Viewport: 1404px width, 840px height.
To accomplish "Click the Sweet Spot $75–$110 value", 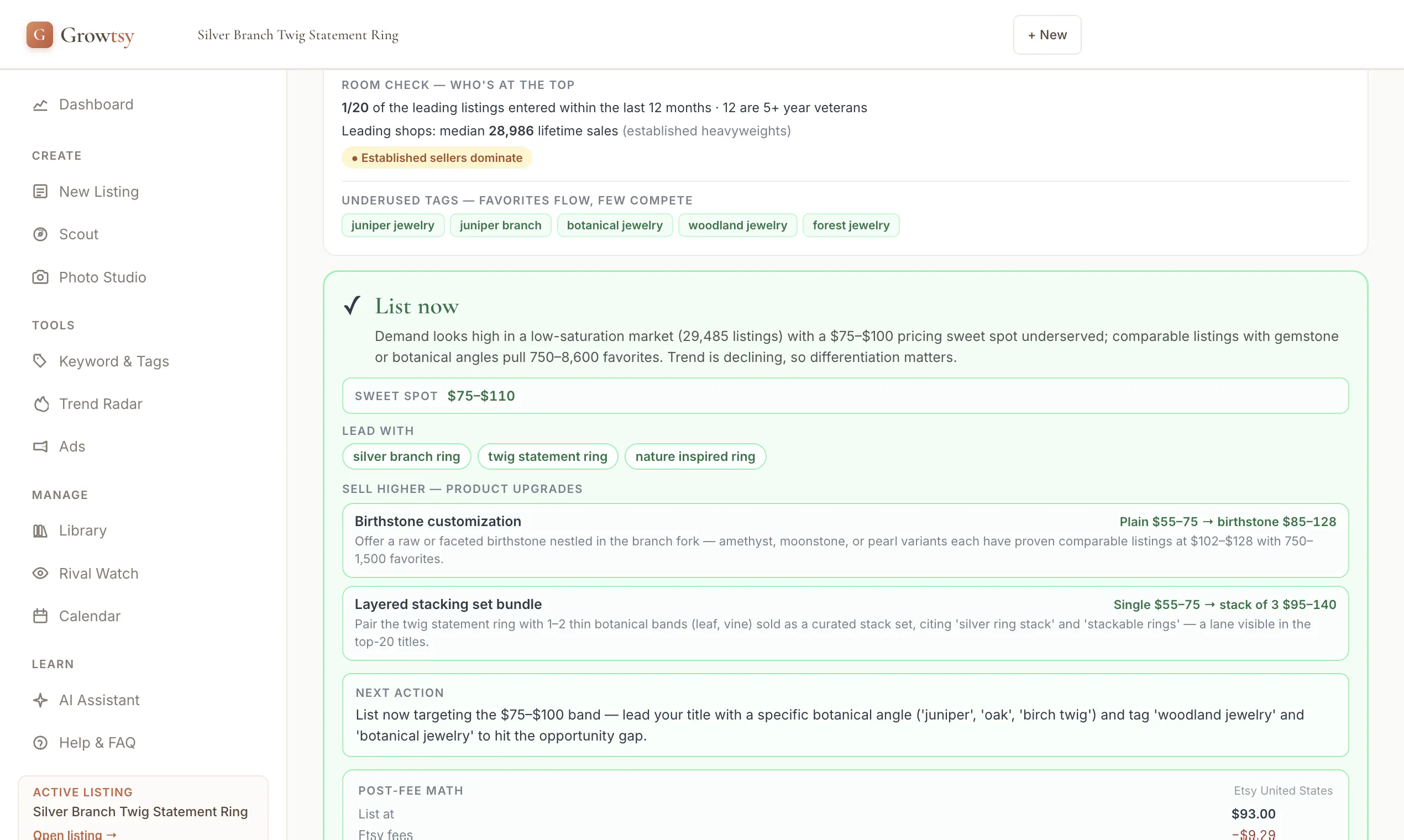I will tap(481, 396).
